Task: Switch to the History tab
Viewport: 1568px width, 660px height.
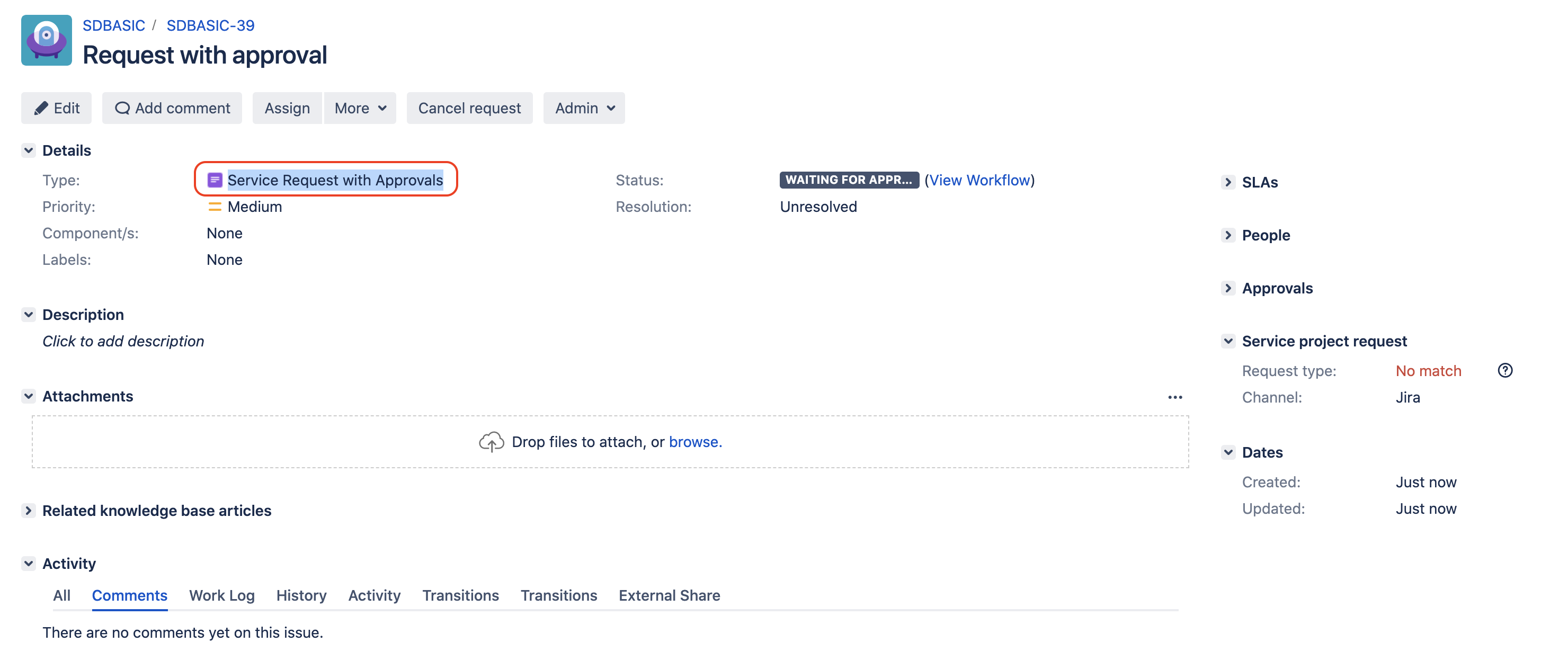Action: click(301, 595)
